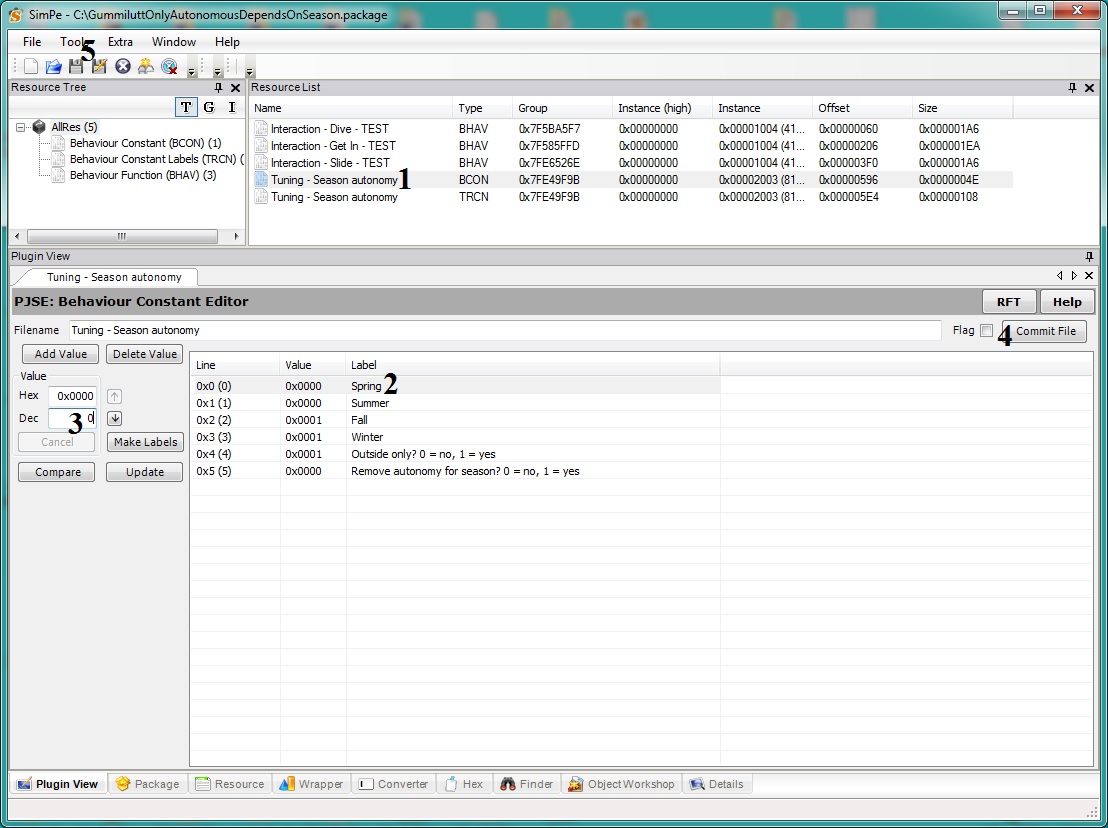Click the Interaction - Dive - TEST file icon
This screenshot has height=828, width=1108.
[261, 129]
